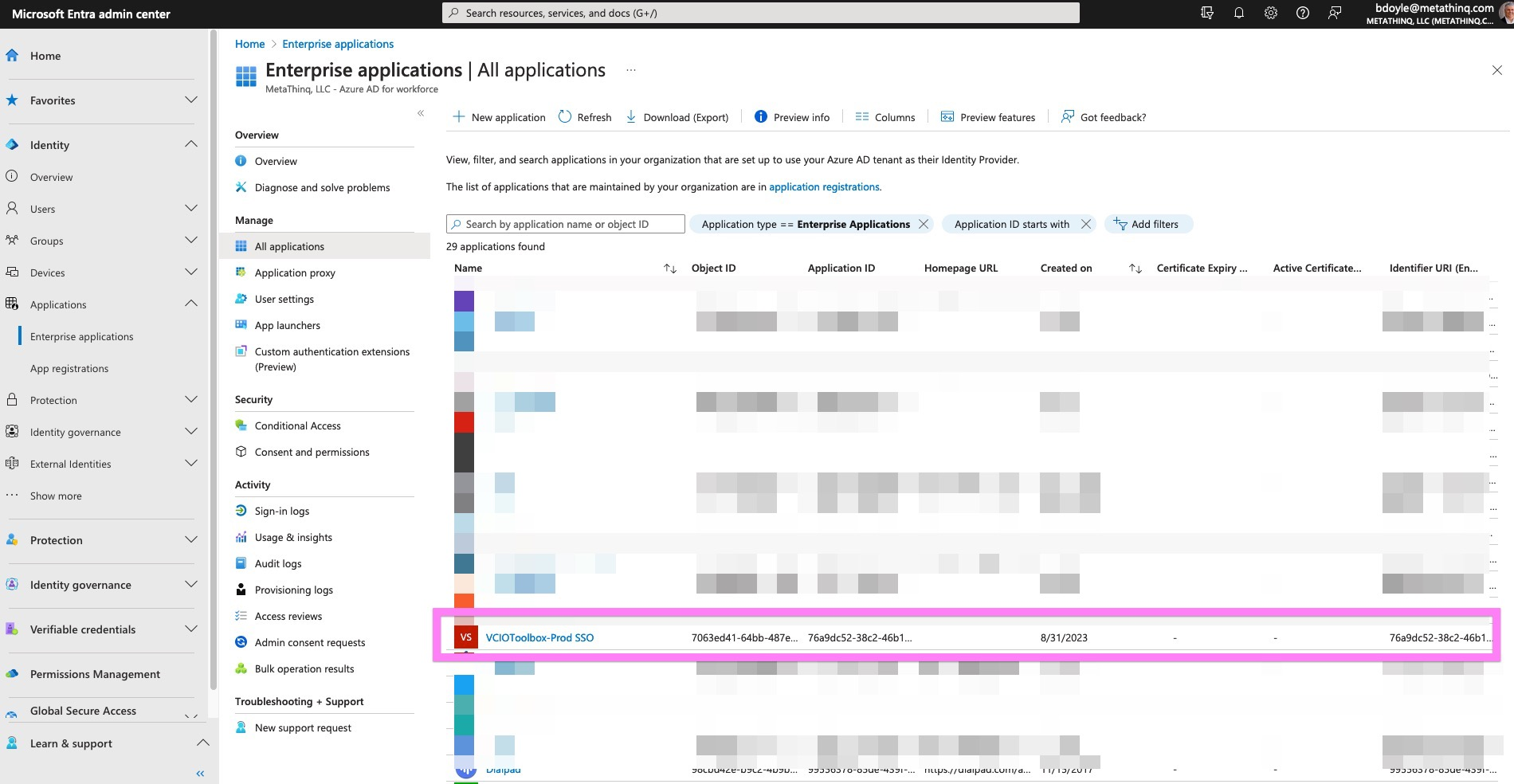
Task: Refresh the applications list
Action: pyautogui.click(x=585, y=117)
